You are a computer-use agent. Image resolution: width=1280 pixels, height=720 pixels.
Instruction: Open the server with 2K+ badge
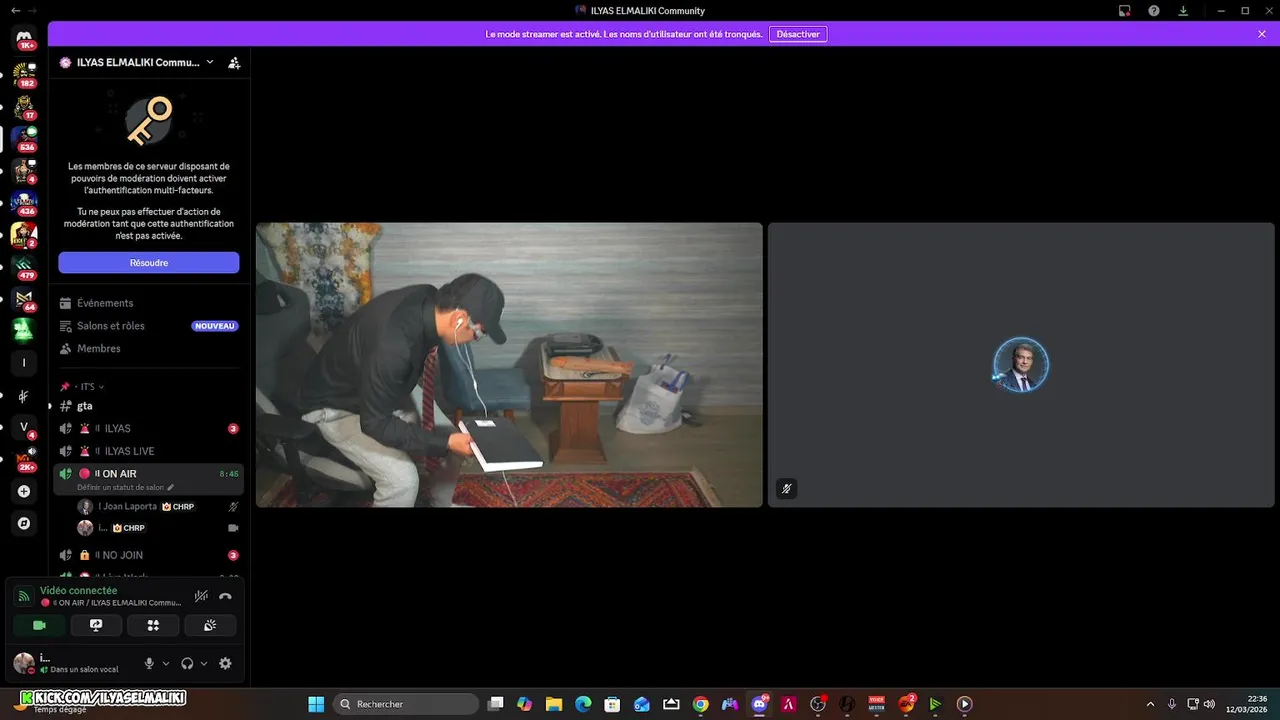[24, 459]
